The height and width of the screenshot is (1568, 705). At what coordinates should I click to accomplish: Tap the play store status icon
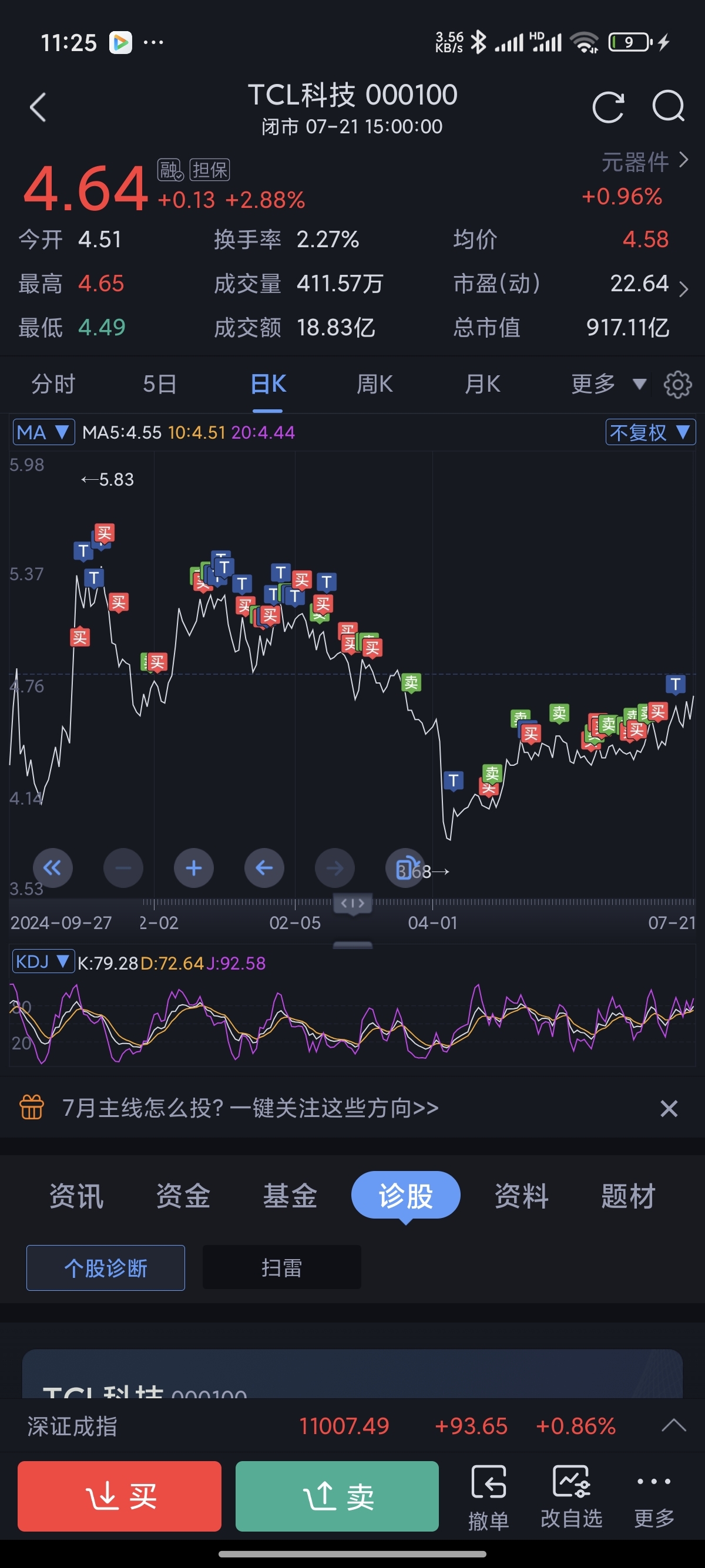tap(120, 43)
